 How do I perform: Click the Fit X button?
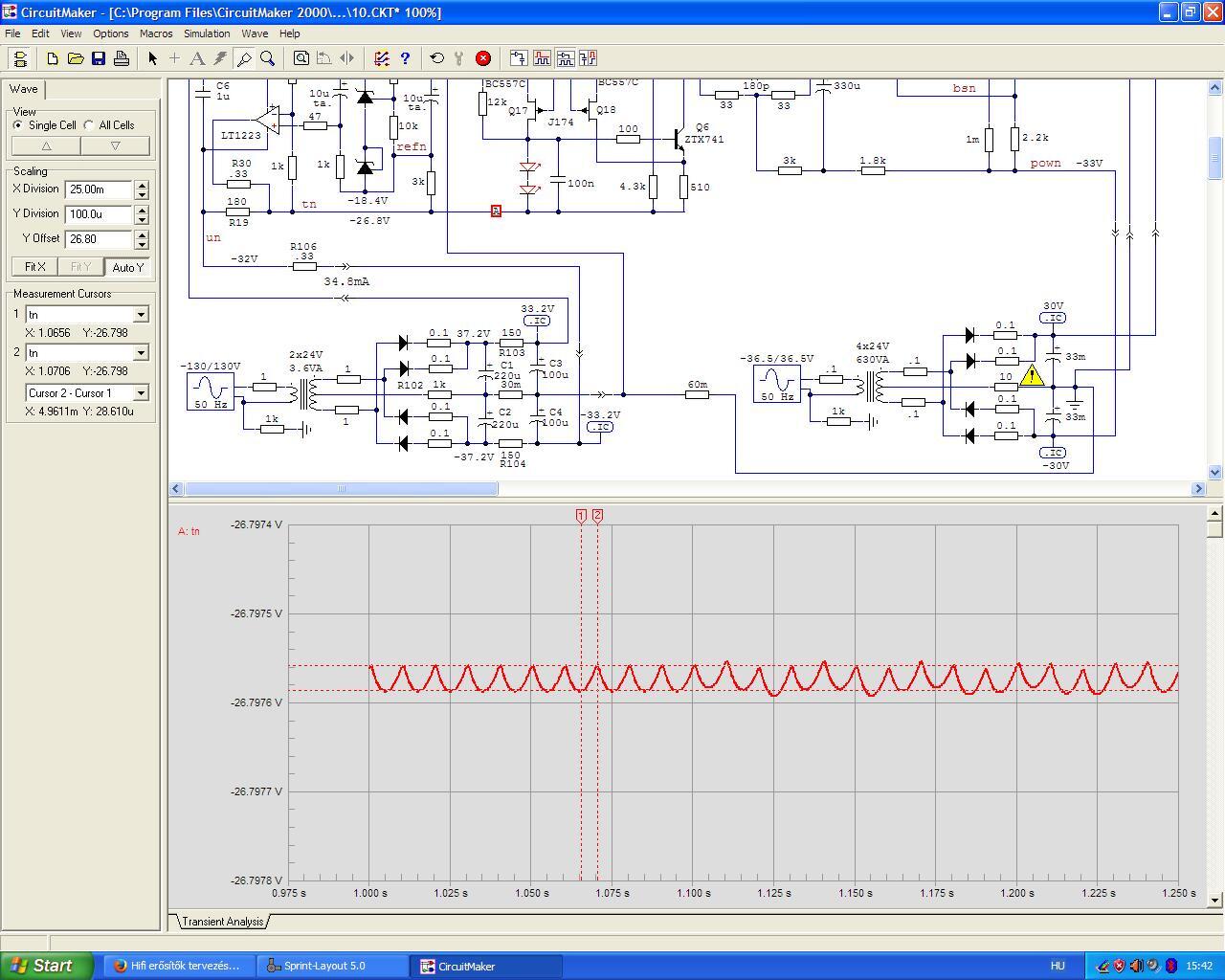pyautogui.click(x=34, y=267)
